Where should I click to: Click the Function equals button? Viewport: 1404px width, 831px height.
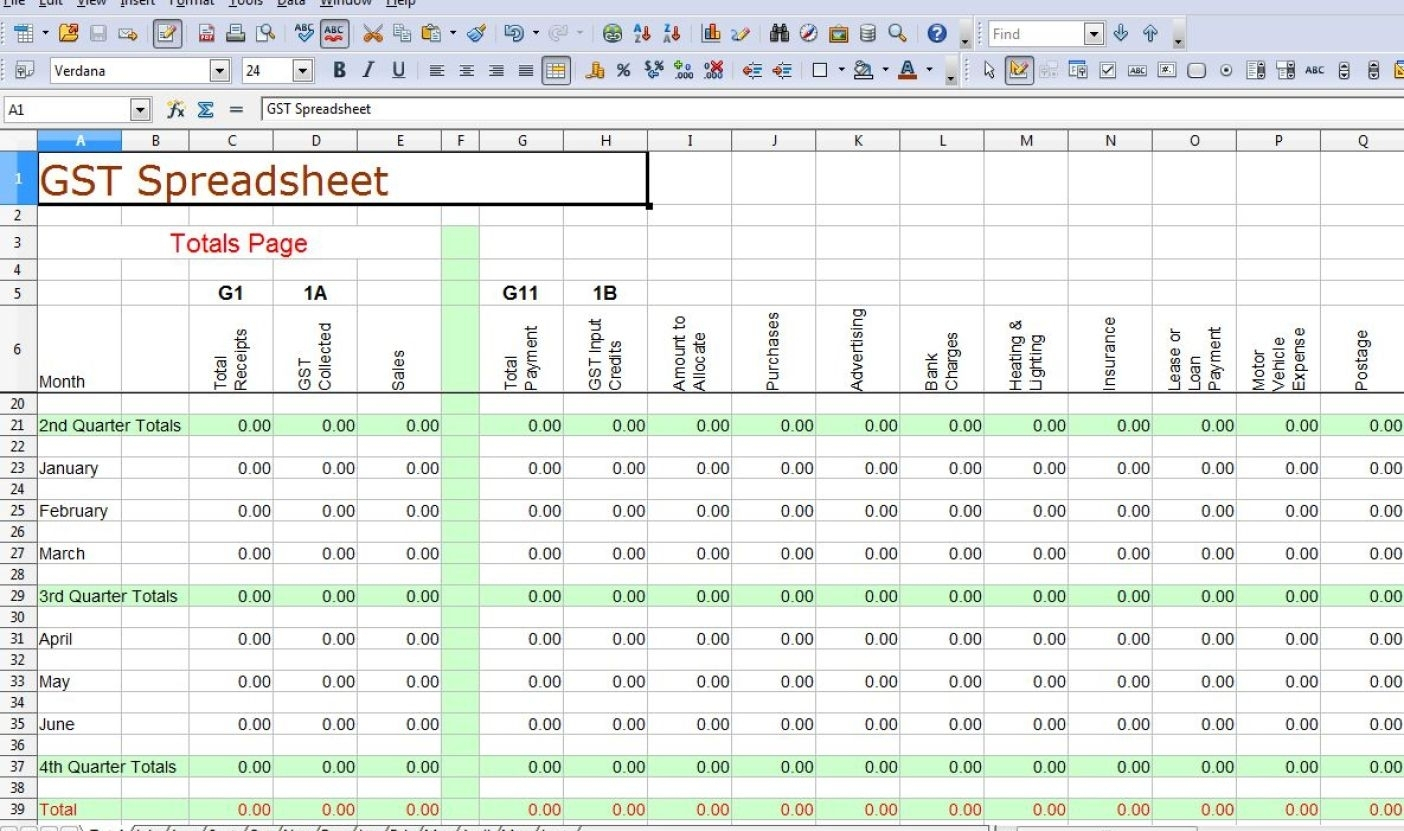pyautogui.click(x=236, y=110)
